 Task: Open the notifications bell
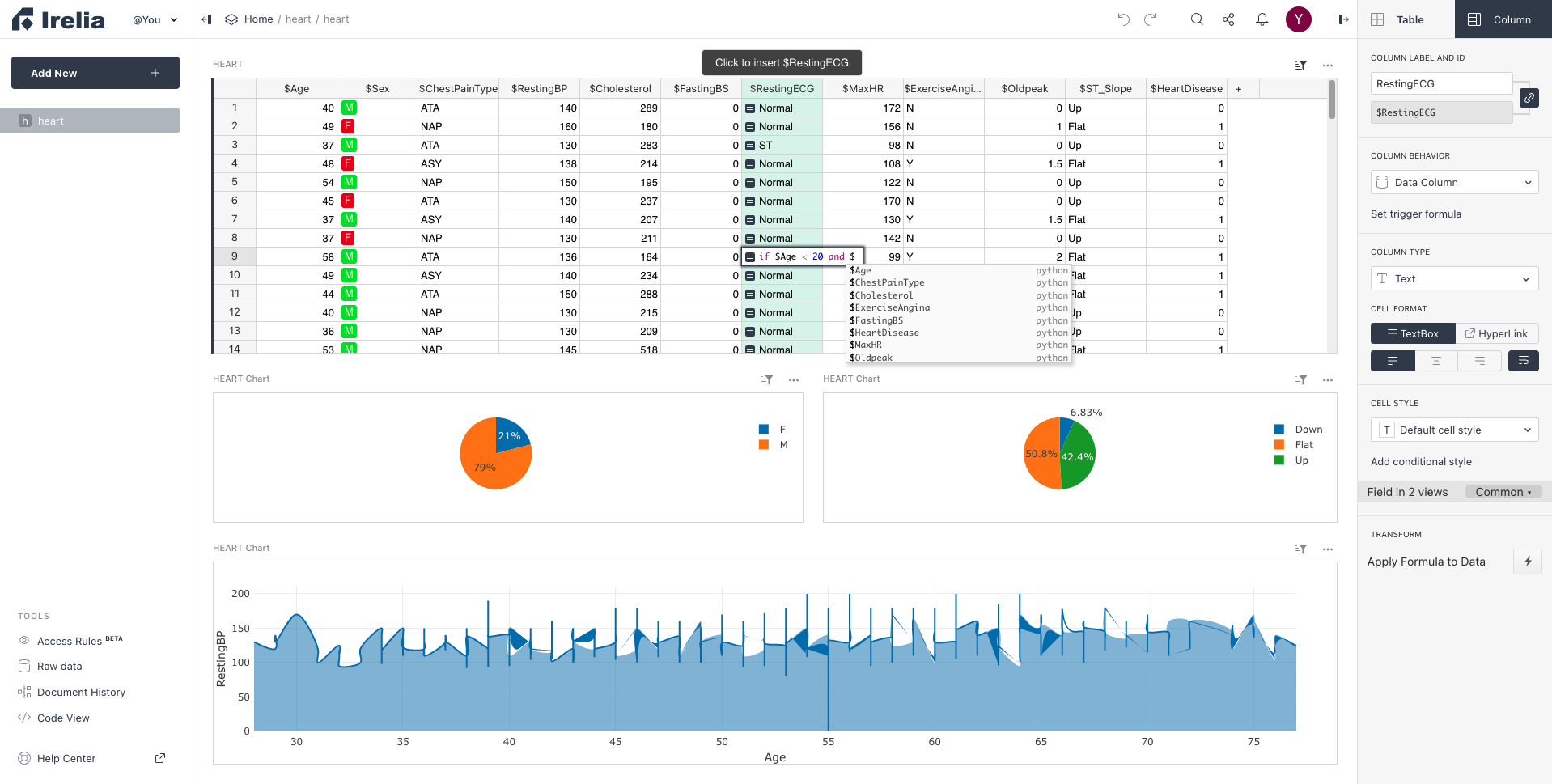pos(1262,19)
